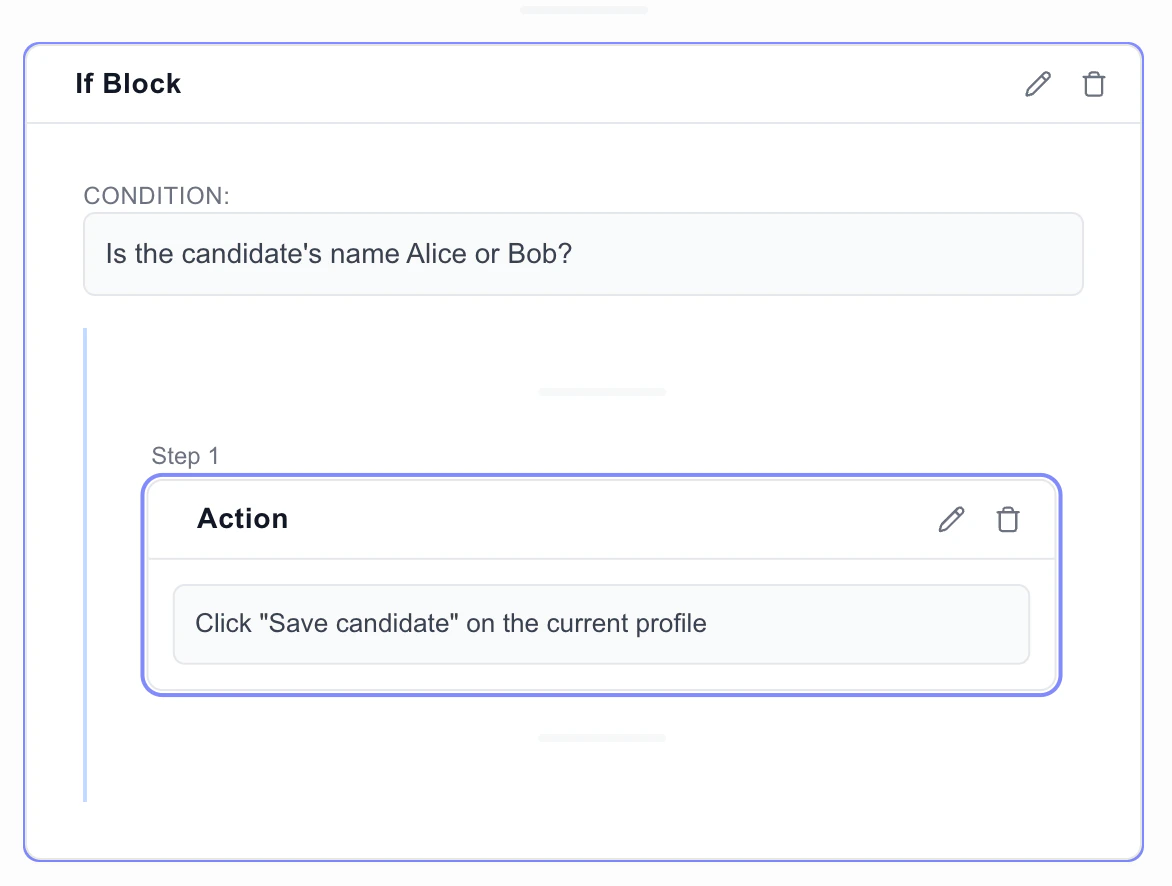The height and width of the screenshot is (886, 1172).
Task: Click the "Step 1" label
Action: [x=185, y=457]
